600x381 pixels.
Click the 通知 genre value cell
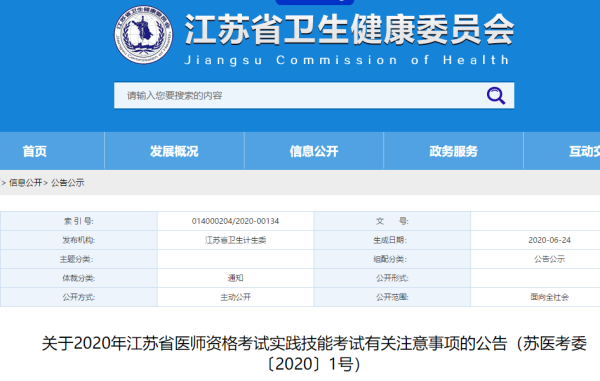point(235,278)
